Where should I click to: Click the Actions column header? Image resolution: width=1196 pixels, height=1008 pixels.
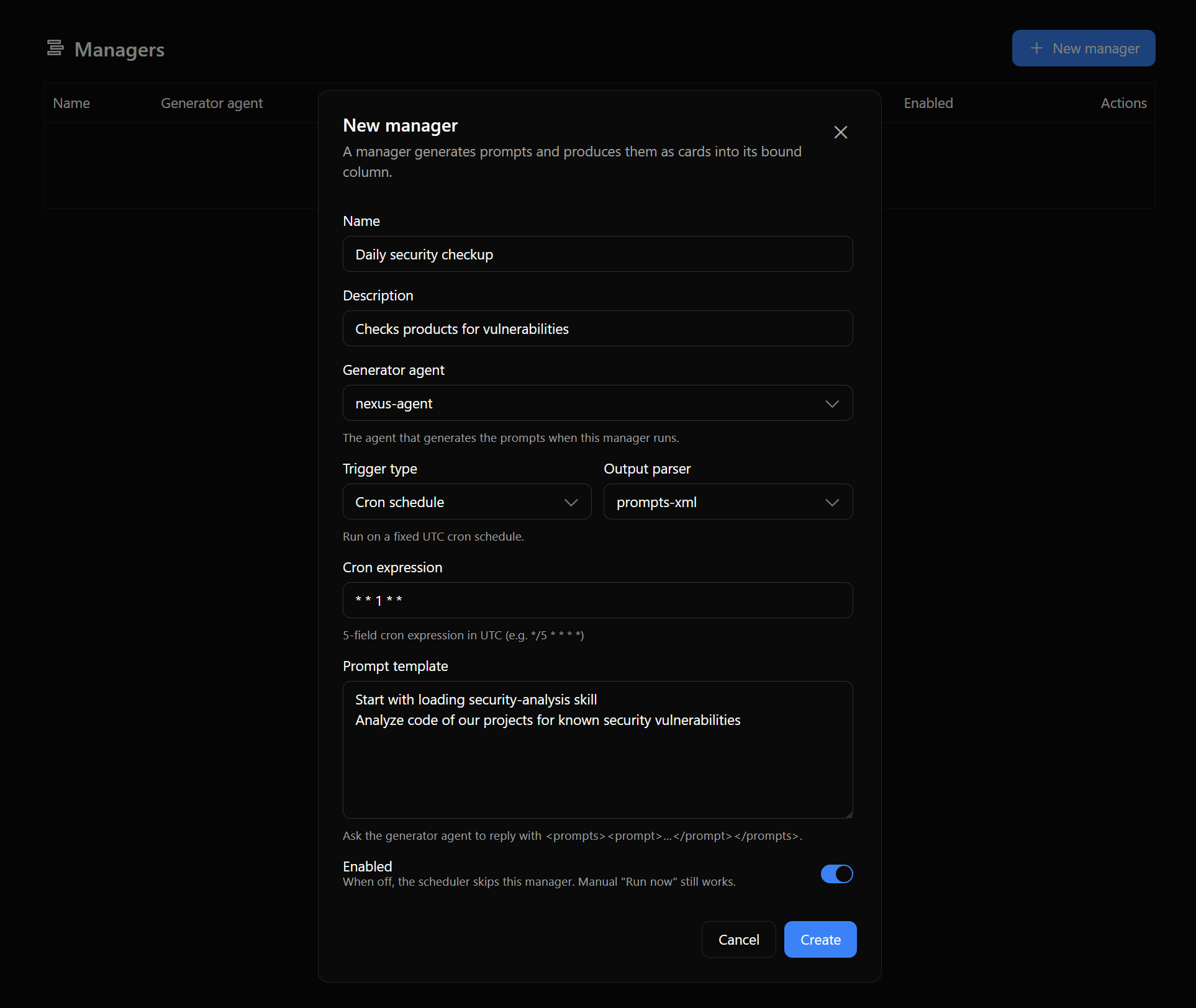point(1123,103)
